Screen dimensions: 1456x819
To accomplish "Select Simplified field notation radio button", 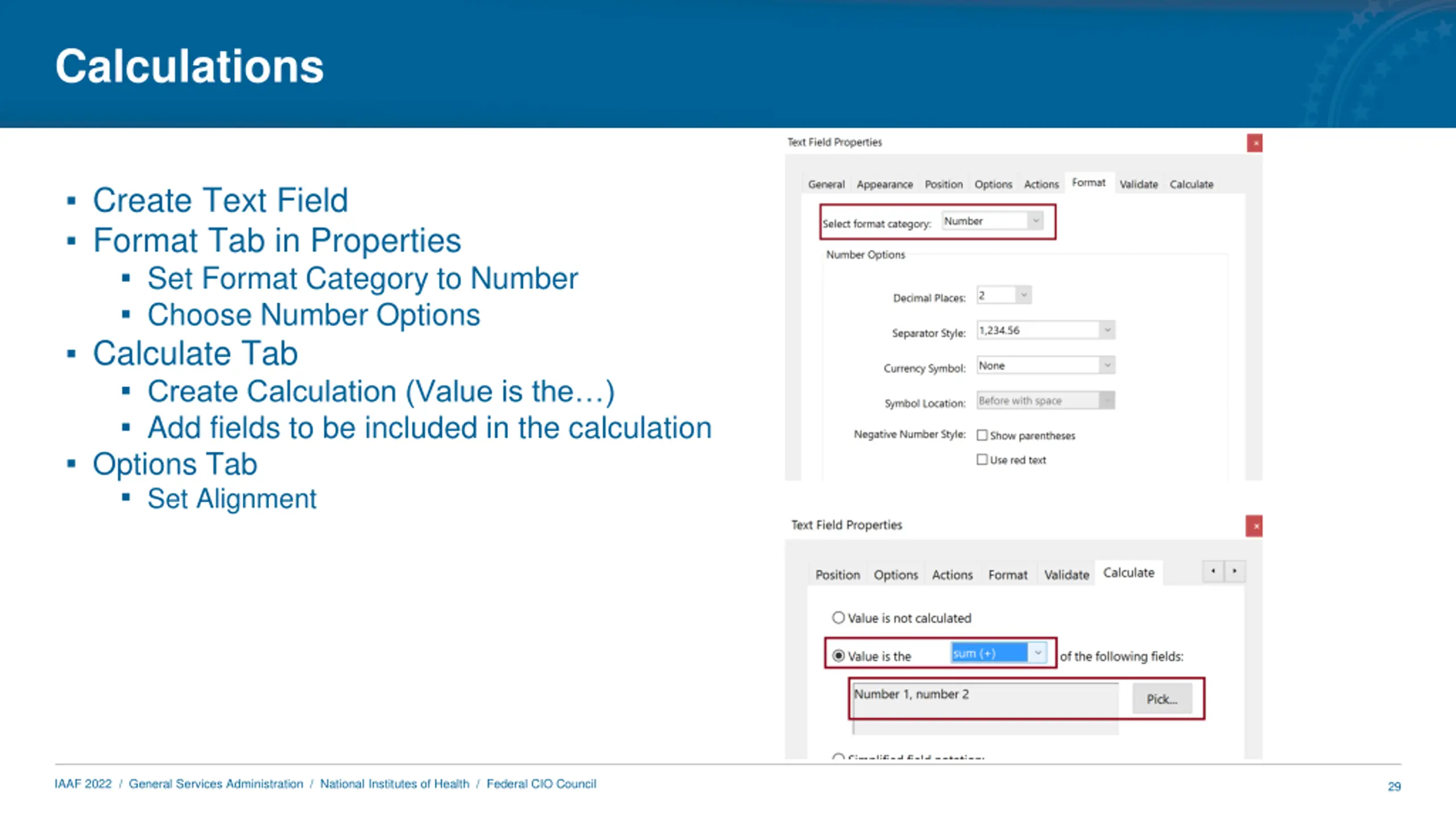I will click(838, 758).
